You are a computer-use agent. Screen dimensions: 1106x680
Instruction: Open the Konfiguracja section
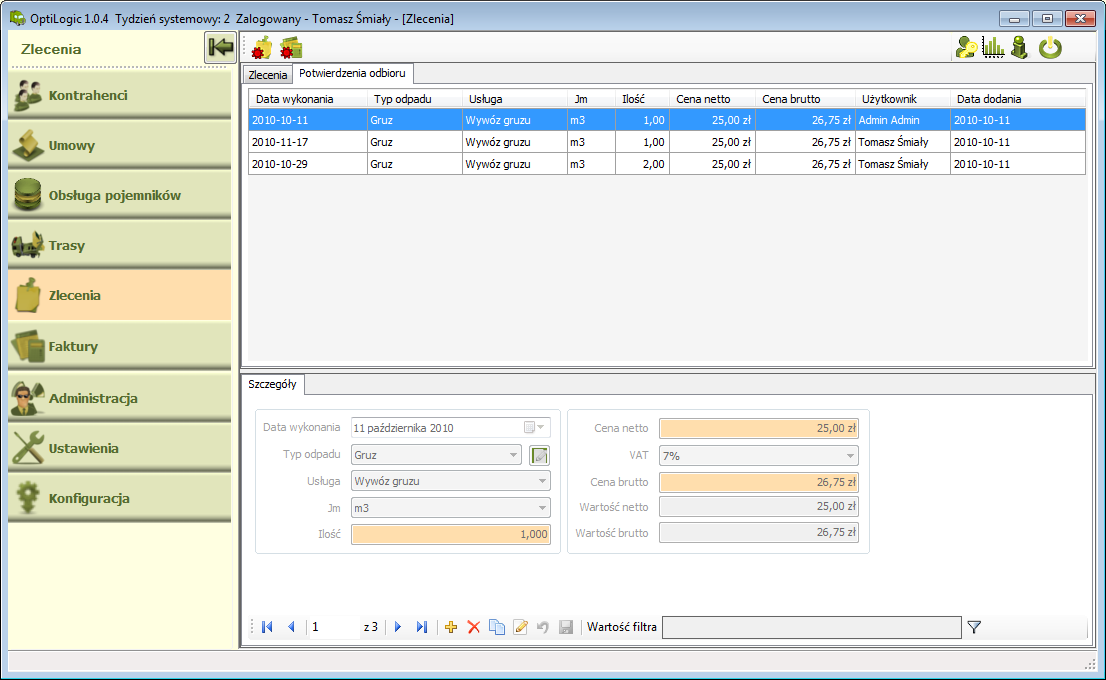pos(119,498)
